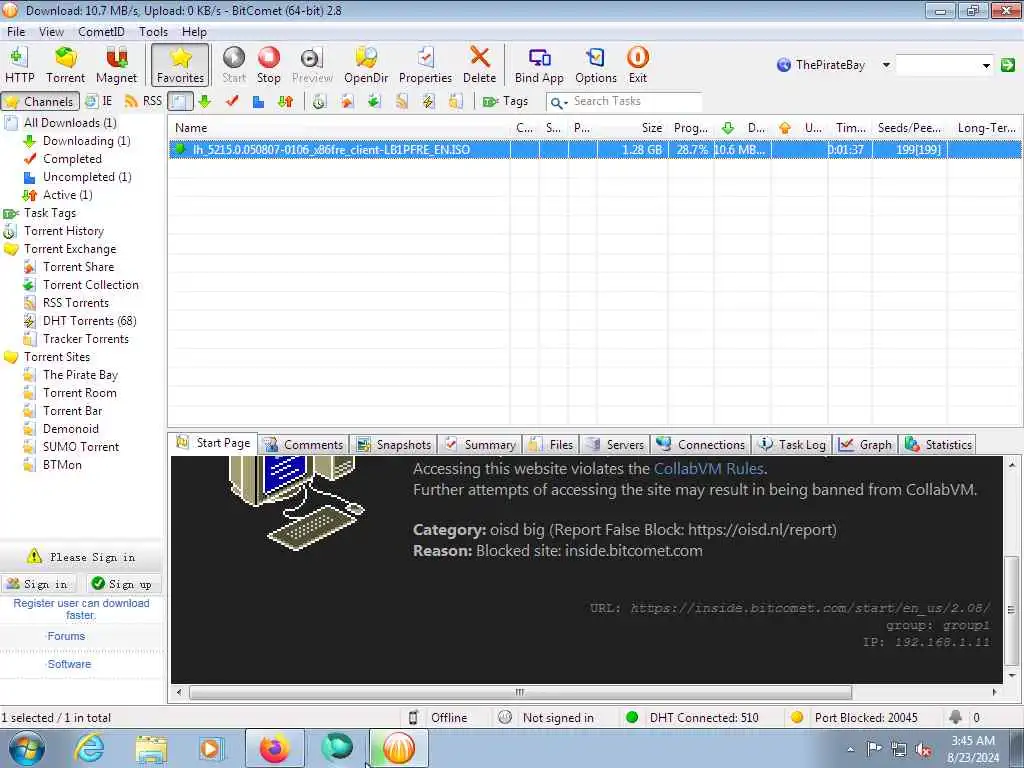This screenshot has width=1024, height=768.
Task: Open DHT Torrents (68) list
Action: coord(89,321)
